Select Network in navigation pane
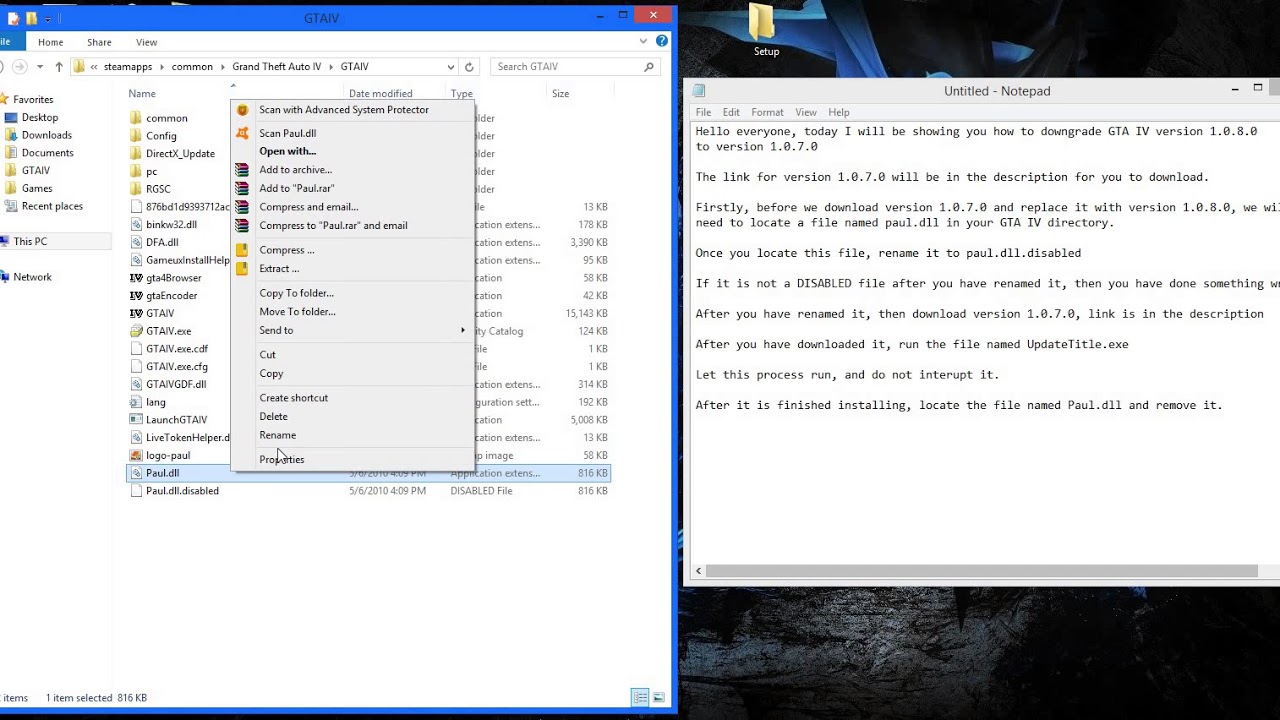The image size is (1280, 720). pyautogui.click(x=32, y=277)
